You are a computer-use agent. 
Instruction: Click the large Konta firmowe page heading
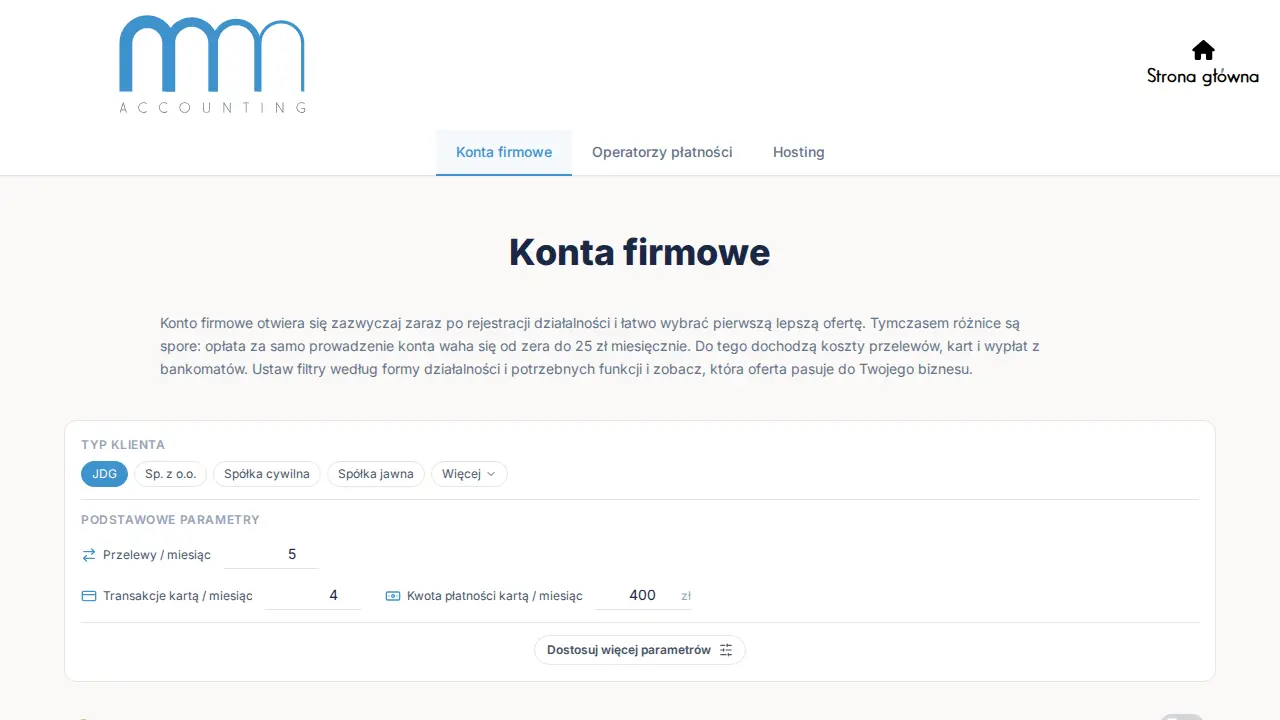click(640, 252)
